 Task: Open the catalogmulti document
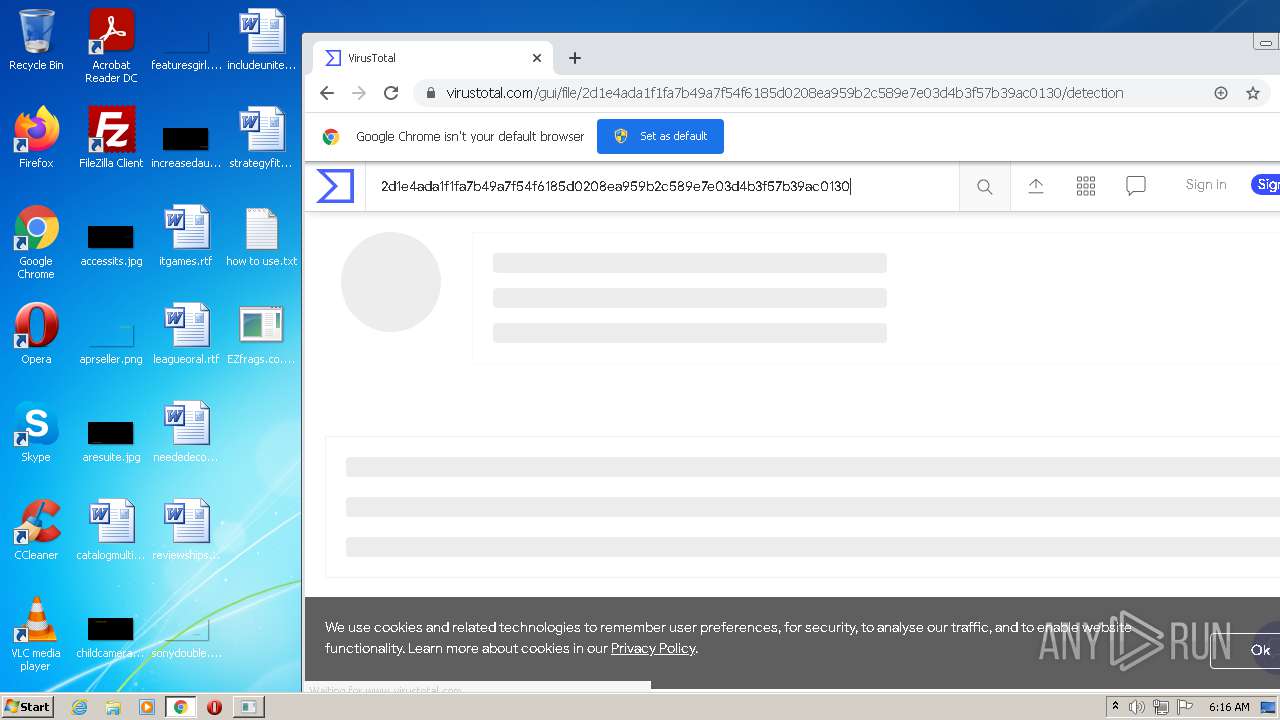111,530
